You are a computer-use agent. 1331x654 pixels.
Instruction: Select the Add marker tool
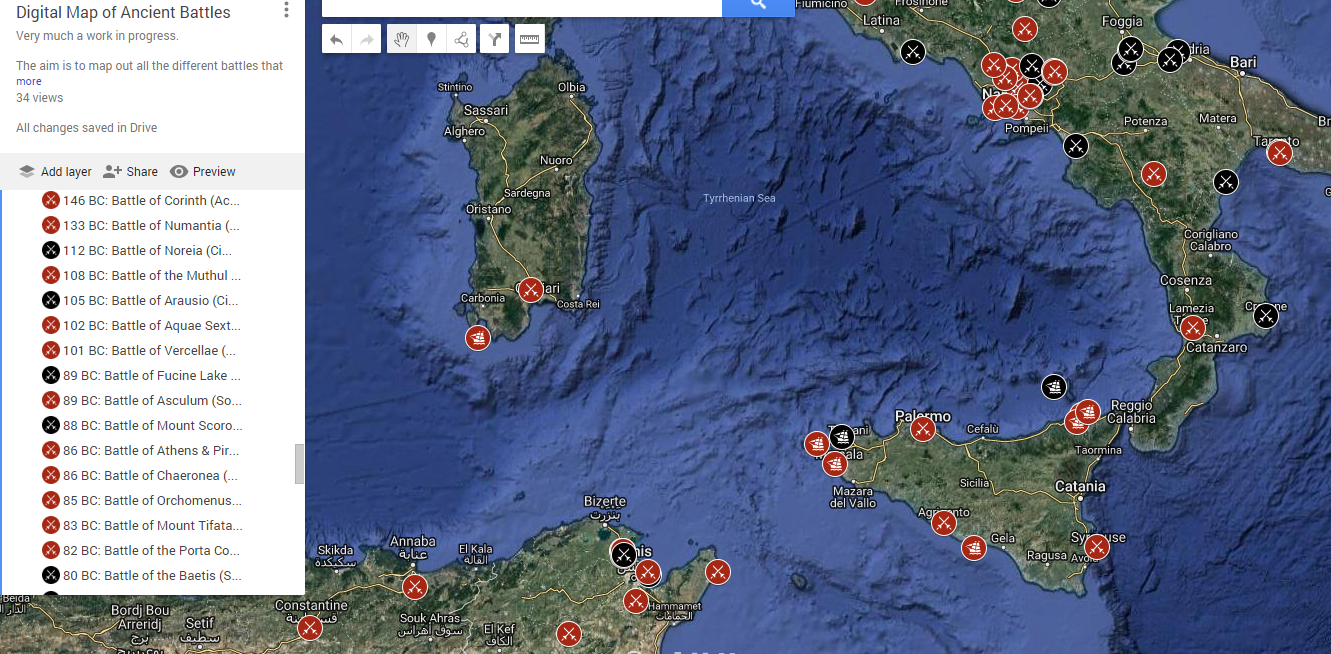point(431,39)
